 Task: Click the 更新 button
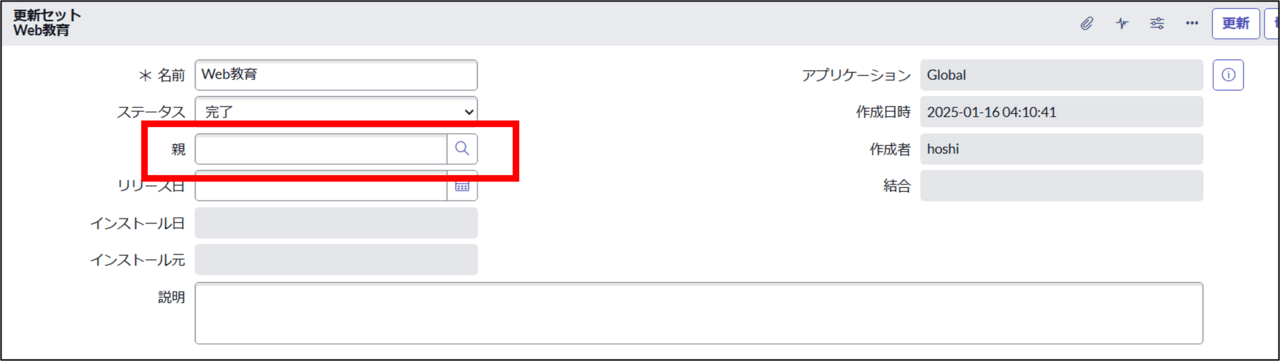tap(1235, 24)
